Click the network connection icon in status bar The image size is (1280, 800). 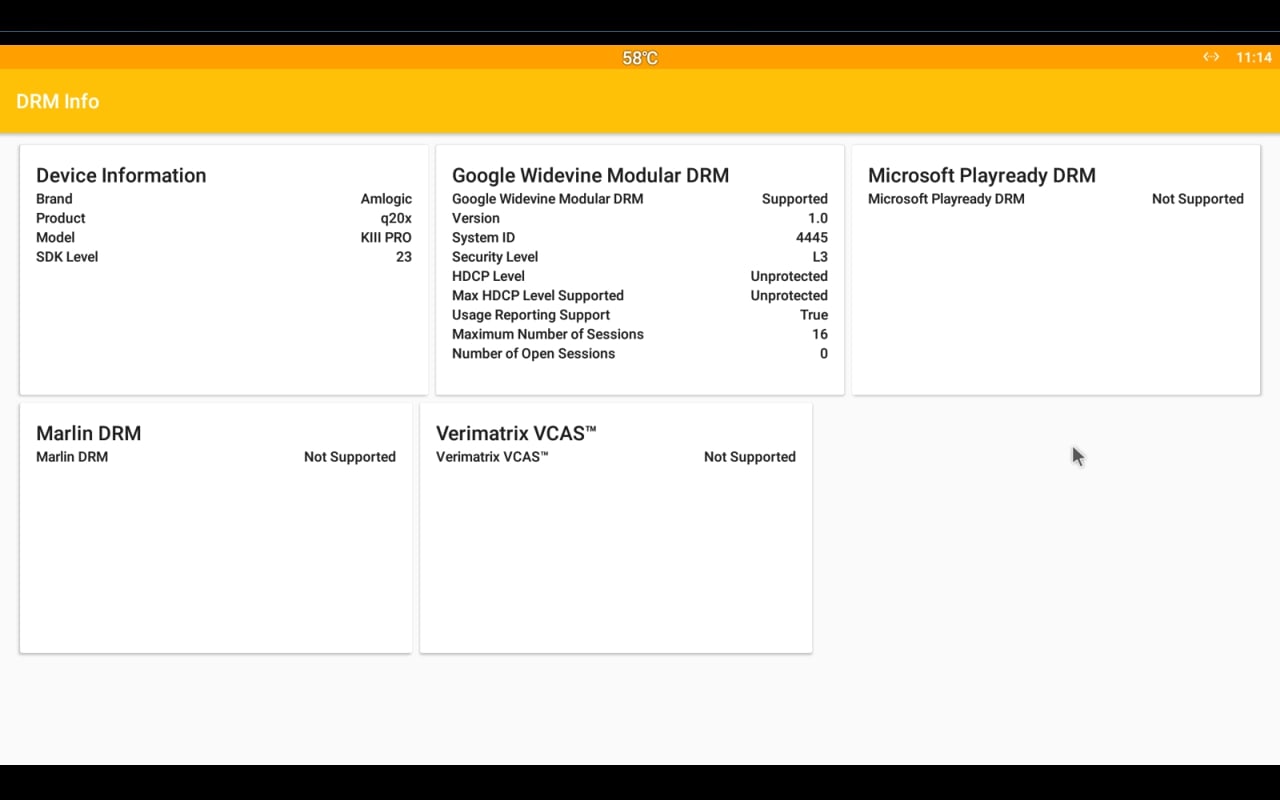point(1211,57)
